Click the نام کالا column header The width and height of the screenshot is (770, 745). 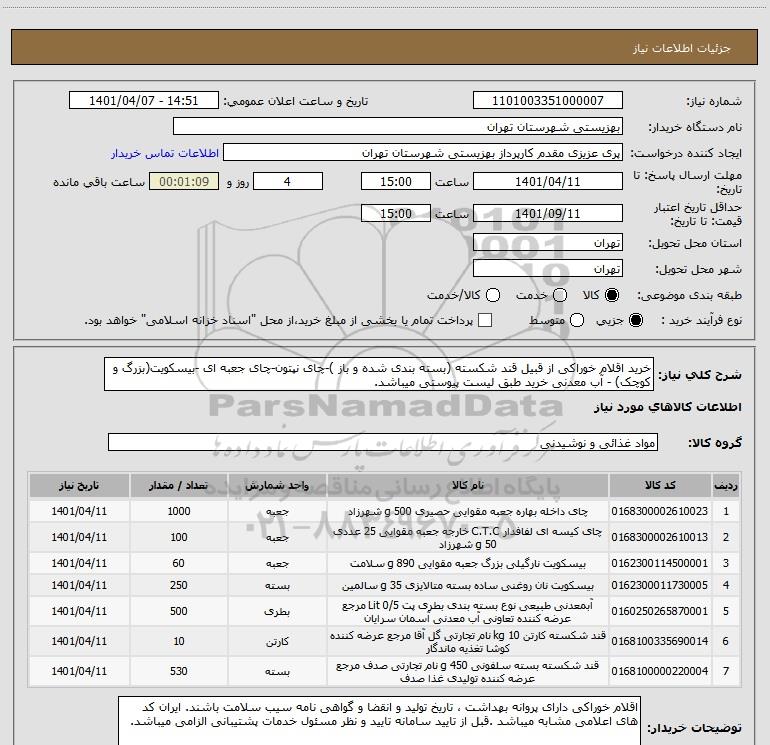click(468, 485)
